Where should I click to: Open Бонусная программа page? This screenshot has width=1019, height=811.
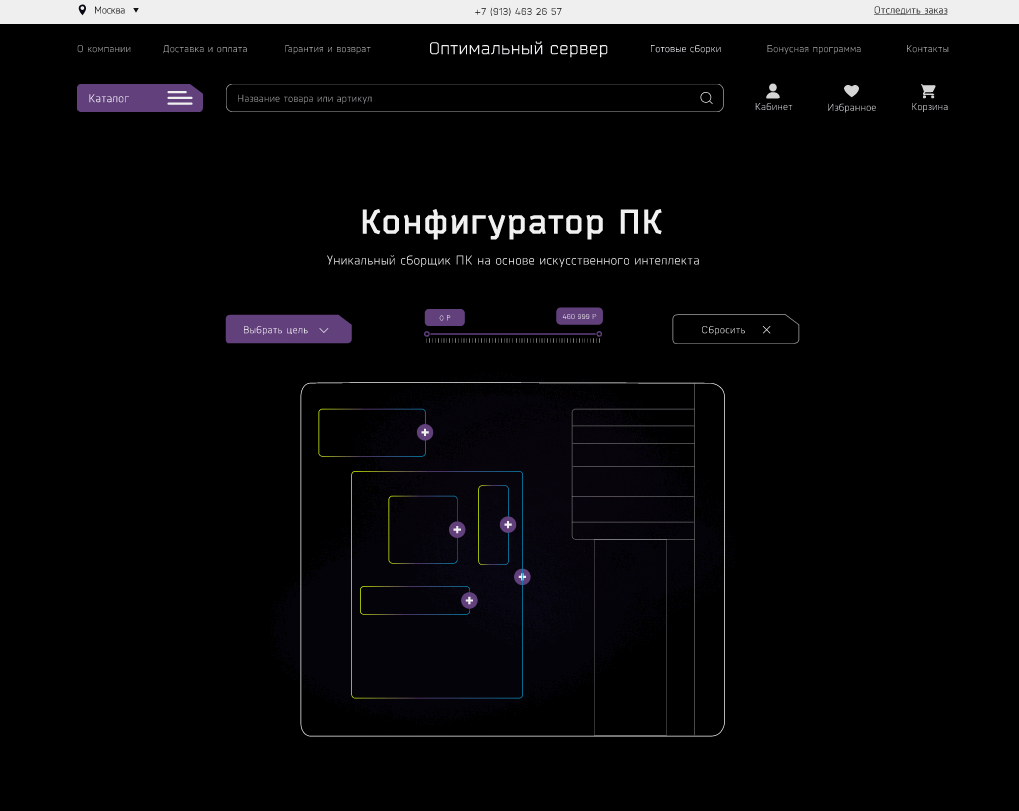[x=813, y=49]
